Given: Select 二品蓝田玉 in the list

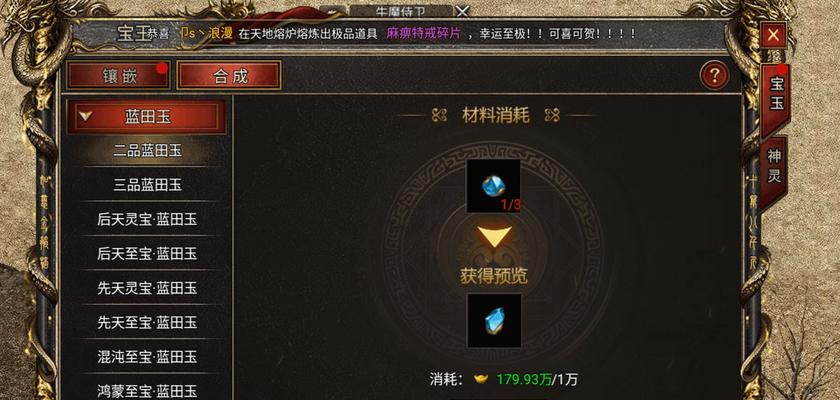Looking at the screenshot, I should pyautogui.click(x=147, y=150).
